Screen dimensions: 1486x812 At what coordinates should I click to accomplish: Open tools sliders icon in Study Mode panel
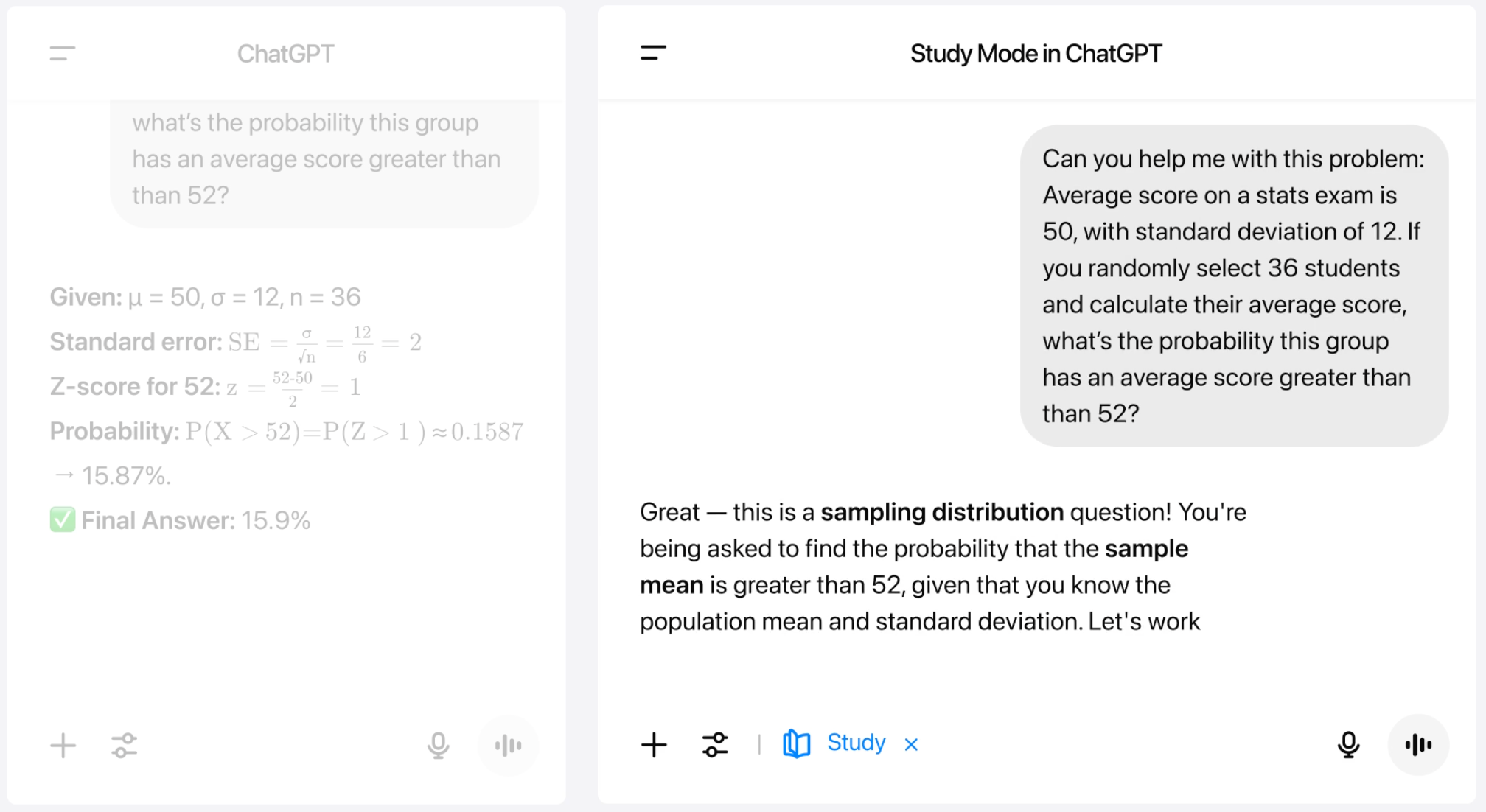click(715, 744)
